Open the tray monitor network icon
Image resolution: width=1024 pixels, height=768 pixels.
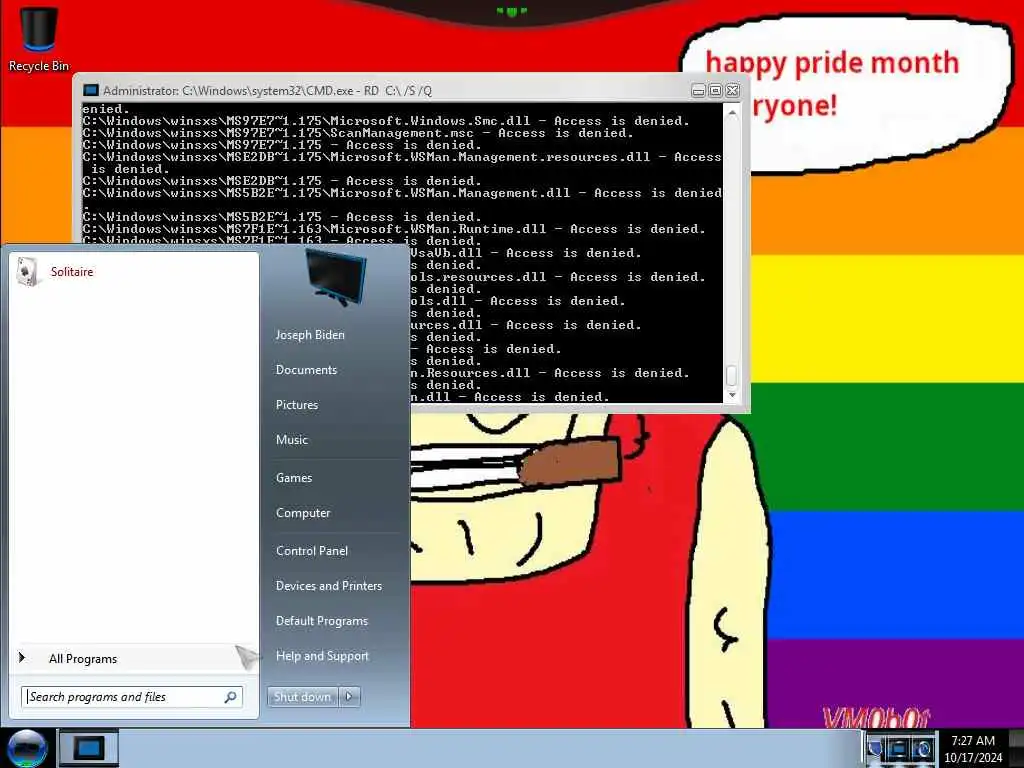coord(899,749)
